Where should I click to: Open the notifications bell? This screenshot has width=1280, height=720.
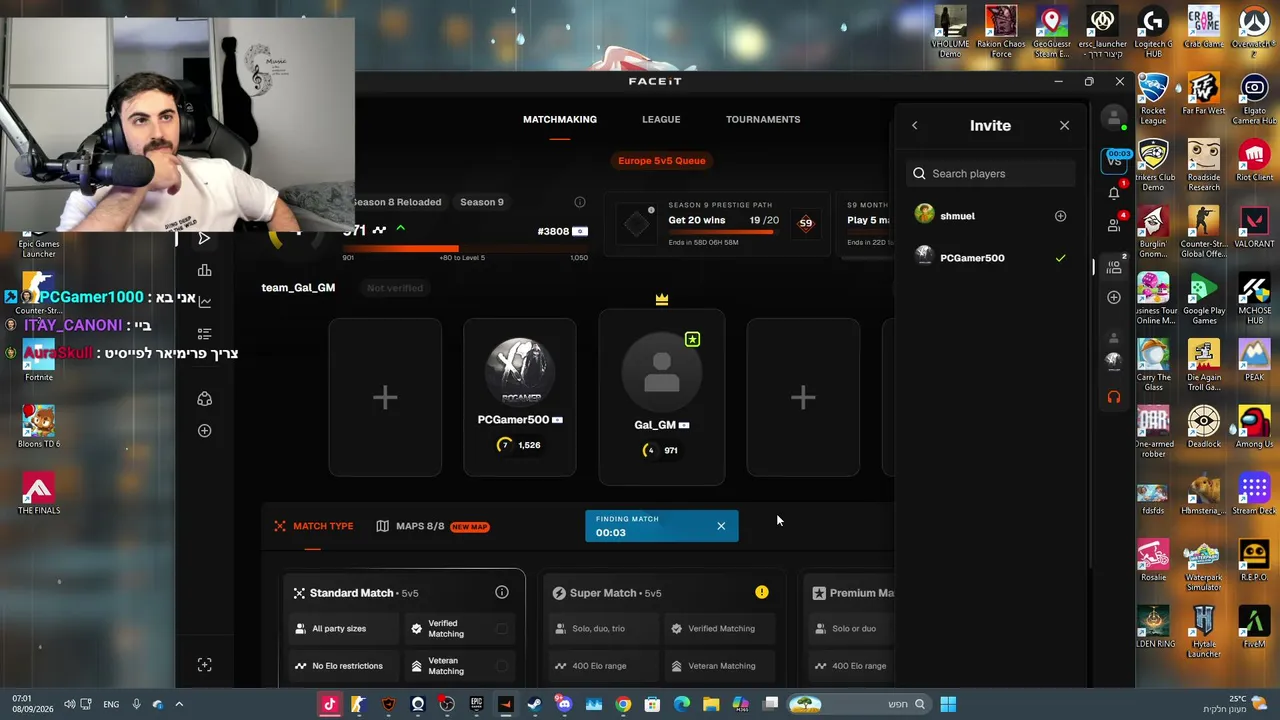click(1114, 193)
